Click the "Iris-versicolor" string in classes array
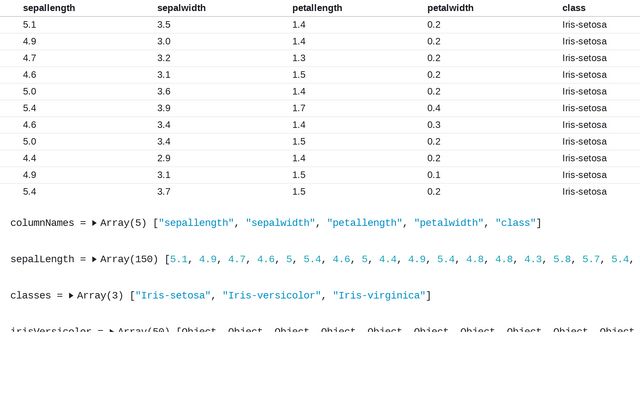640x400 pixels. (270, 296)
